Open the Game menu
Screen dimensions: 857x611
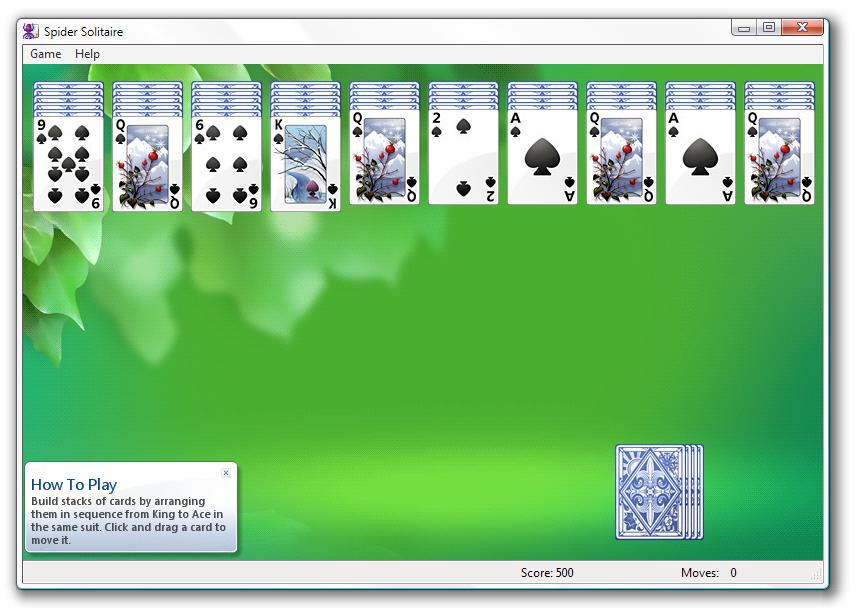tap(45, 54)
